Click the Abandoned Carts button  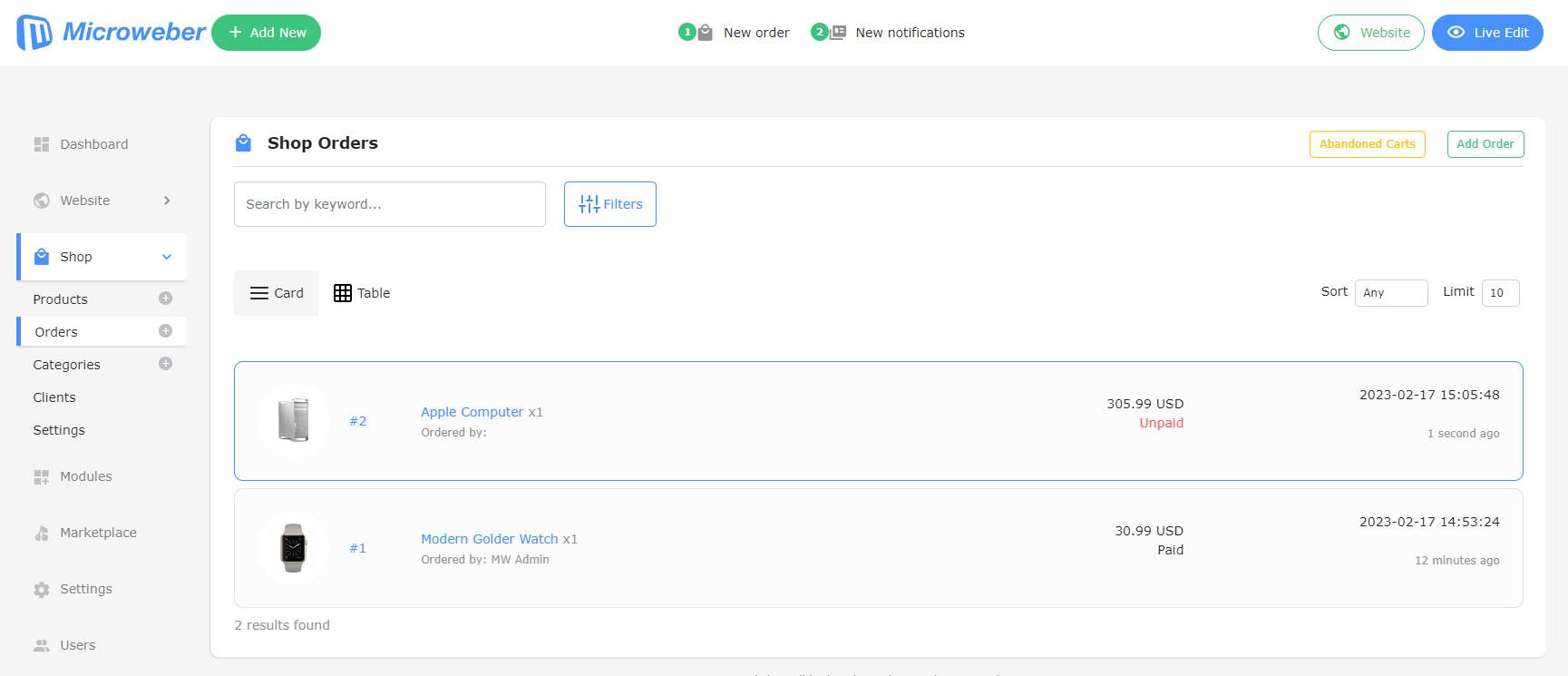tap(1367, 144)
